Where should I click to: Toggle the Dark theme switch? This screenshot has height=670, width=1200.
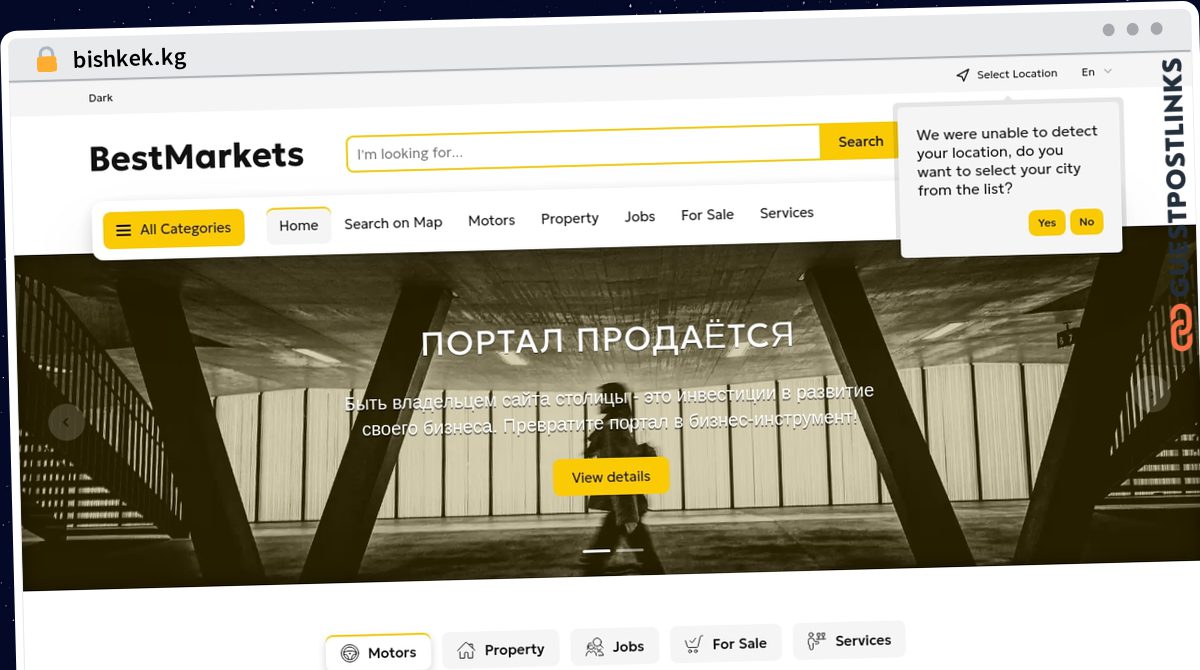(101, 98)
